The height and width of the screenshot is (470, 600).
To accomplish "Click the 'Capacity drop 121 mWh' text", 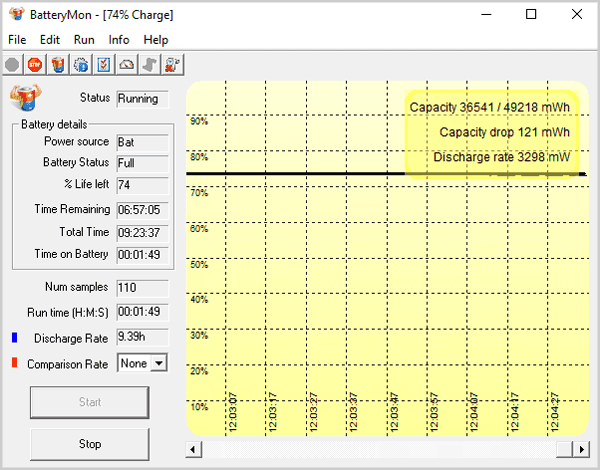I will tap(504, 132).
